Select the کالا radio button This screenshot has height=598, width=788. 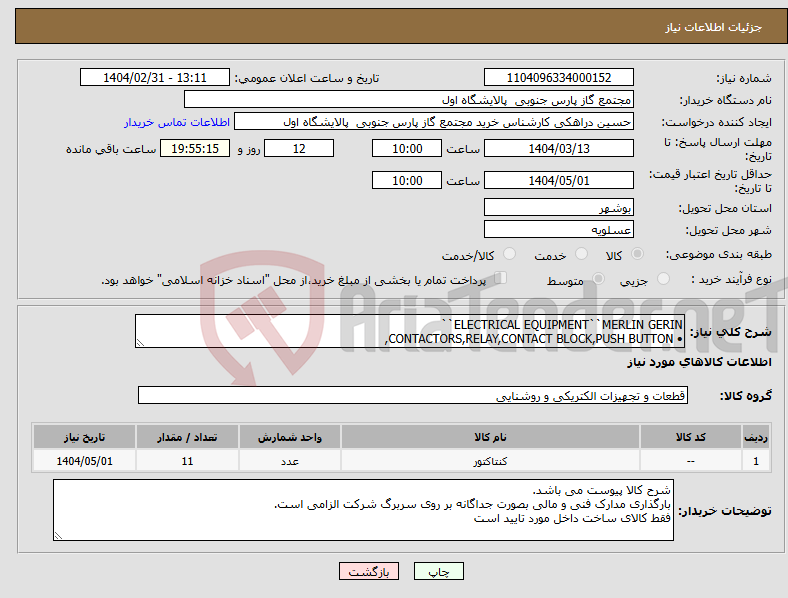click(637, 254)
